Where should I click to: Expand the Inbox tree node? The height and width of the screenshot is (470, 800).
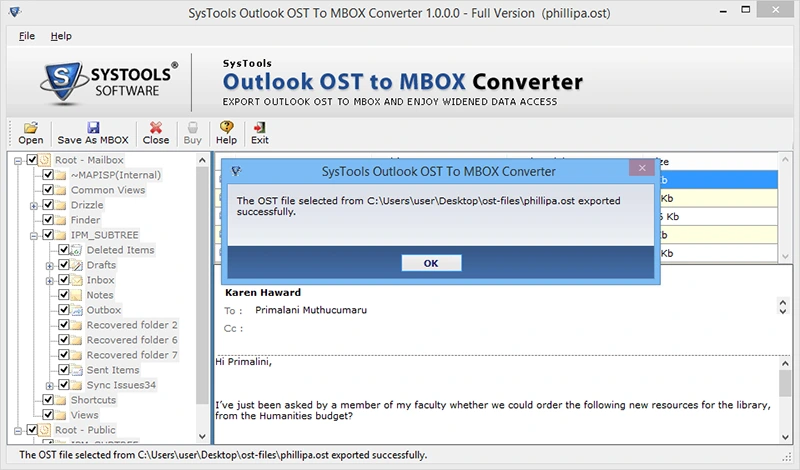(x=49, y=281)
